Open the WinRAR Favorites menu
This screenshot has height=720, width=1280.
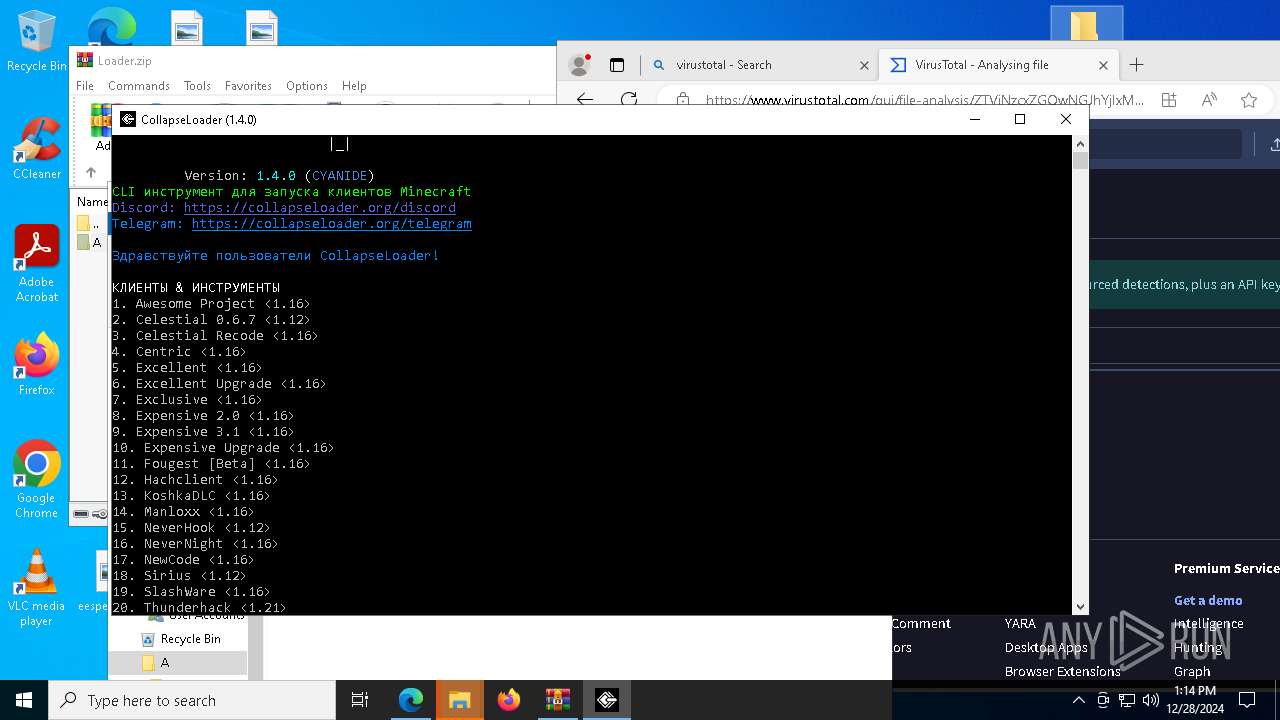(x=248, y=86)
